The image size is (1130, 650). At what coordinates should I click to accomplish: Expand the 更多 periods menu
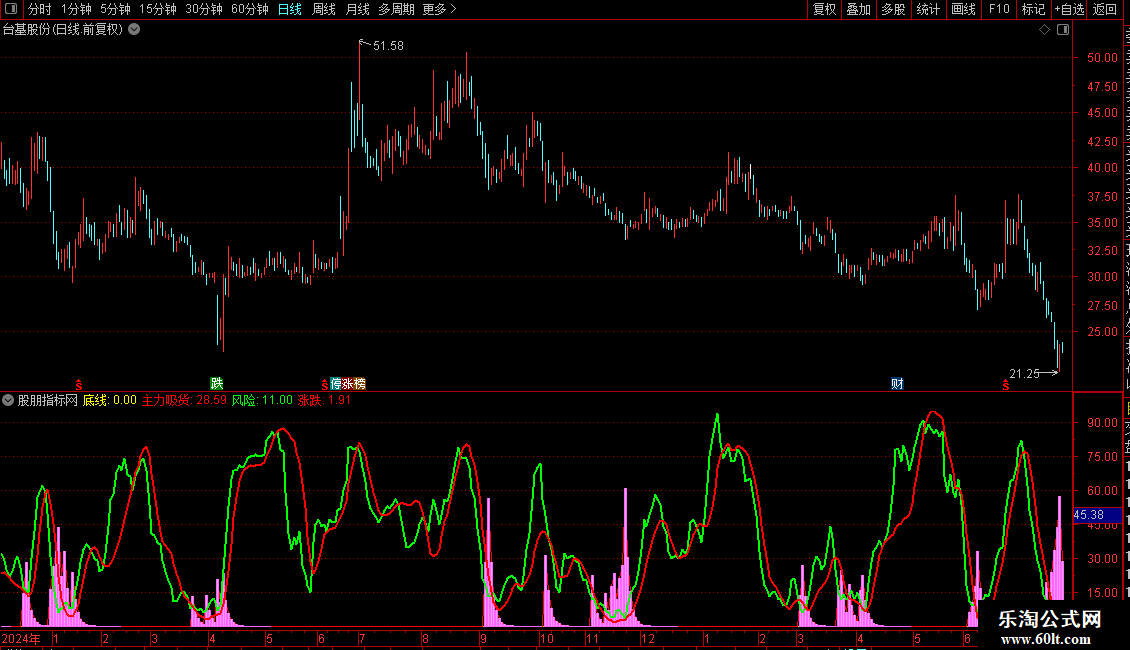pyautogui.click(x=439, y=9)
